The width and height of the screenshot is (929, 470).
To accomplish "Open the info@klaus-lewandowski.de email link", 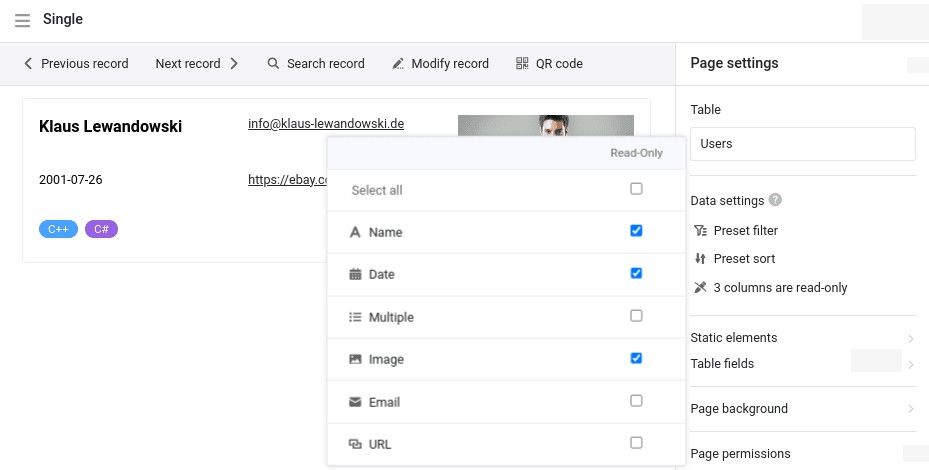I will (x=326, y=124).
